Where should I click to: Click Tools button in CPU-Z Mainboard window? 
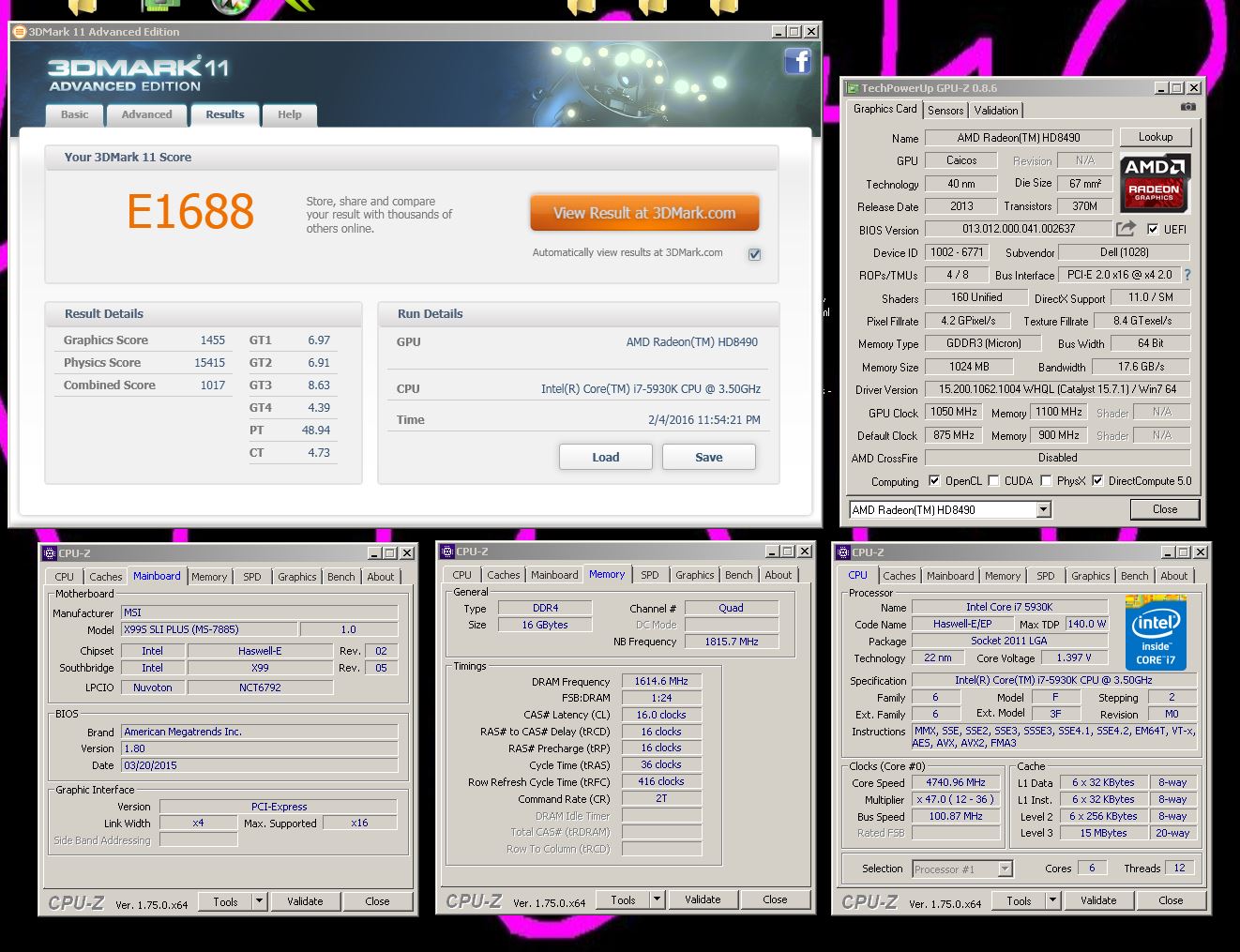(225, 901)
